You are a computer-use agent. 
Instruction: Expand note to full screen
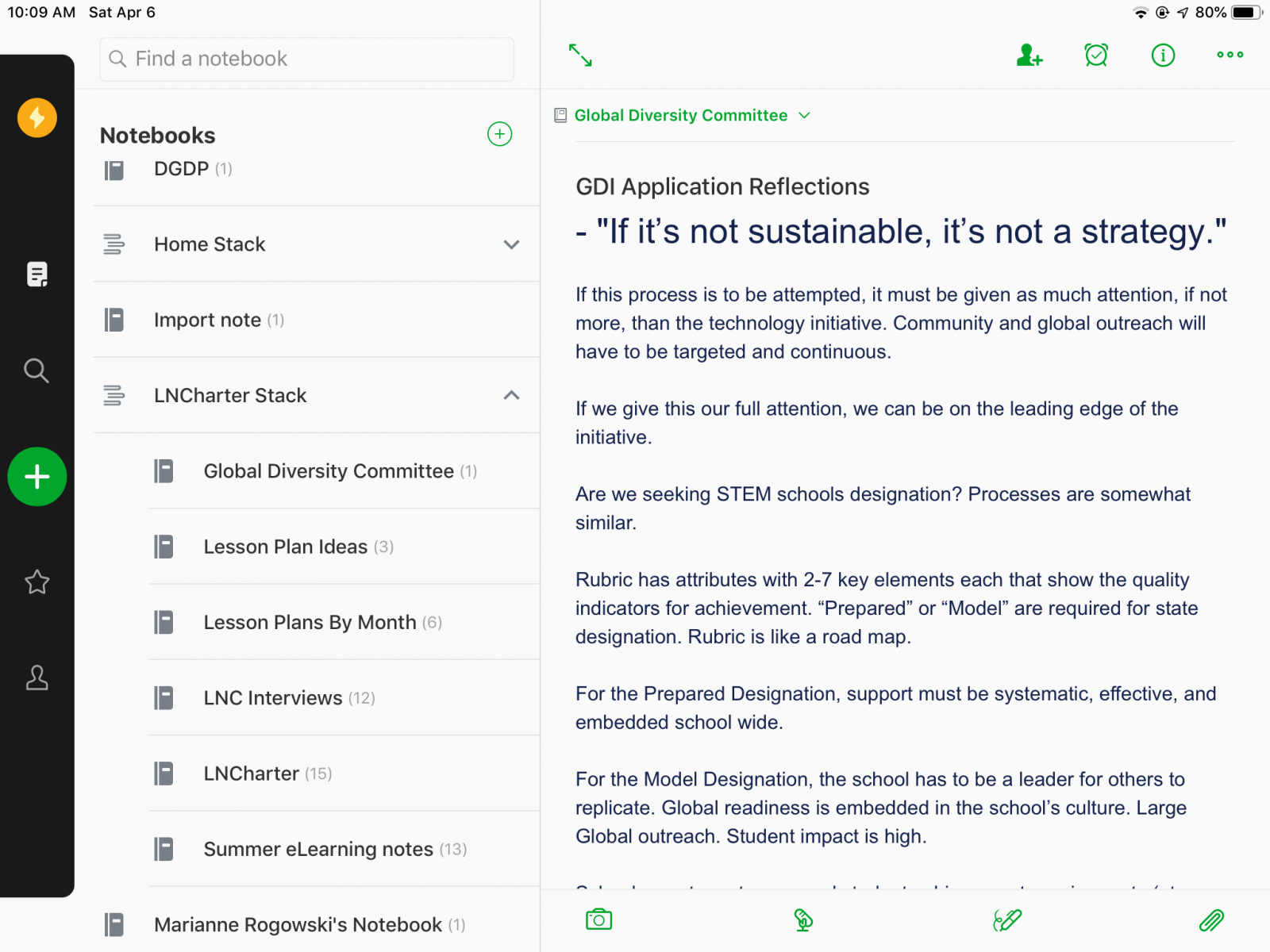(x=580, y=56)
